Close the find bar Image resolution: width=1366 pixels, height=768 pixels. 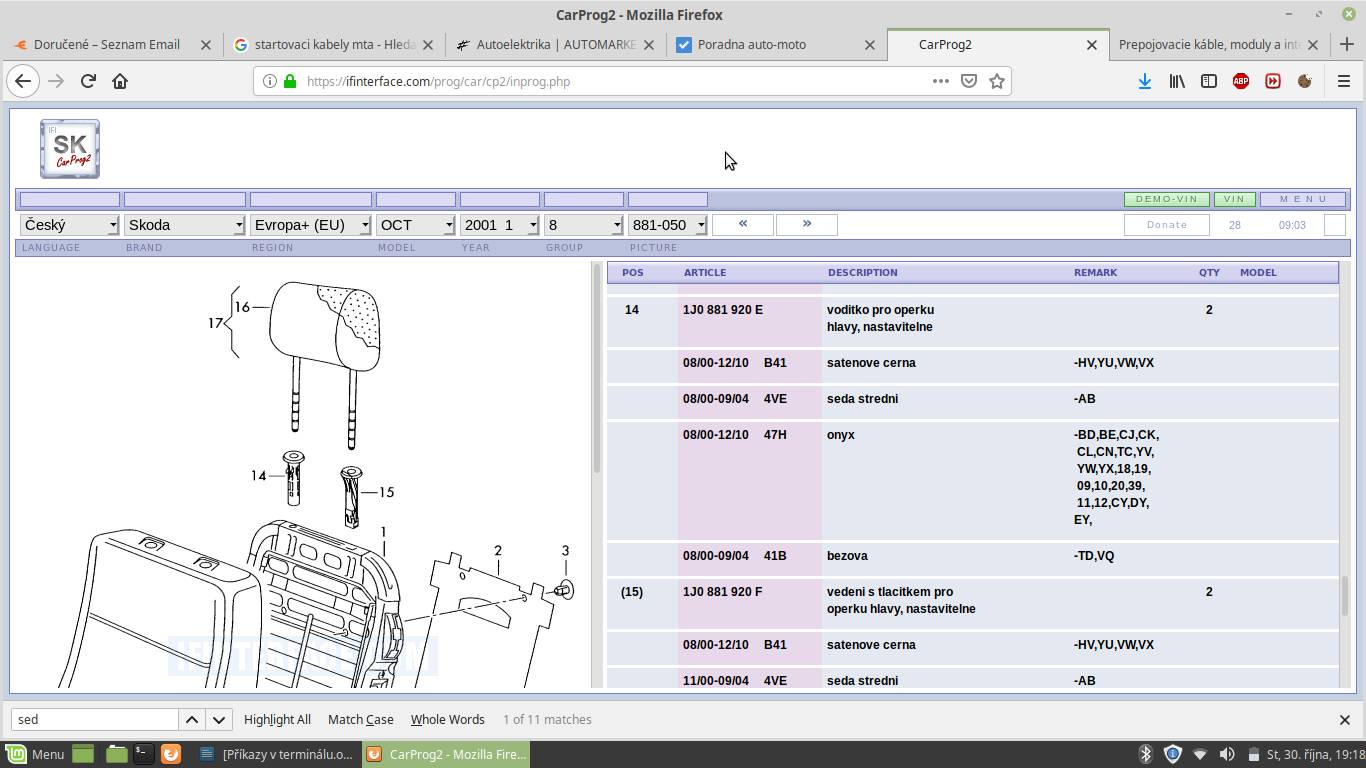pyautogui.click(x=1345, y=719)
